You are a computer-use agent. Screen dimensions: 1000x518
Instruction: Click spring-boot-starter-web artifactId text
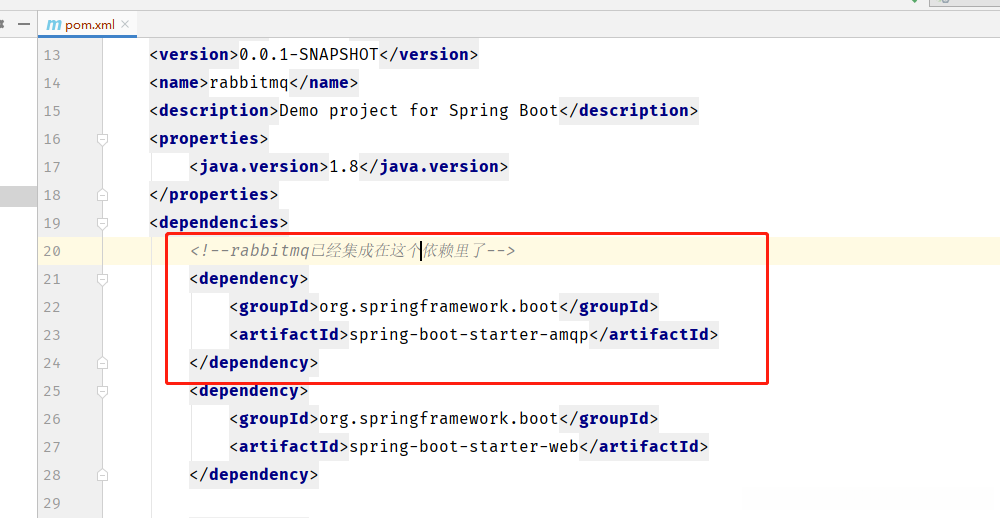tap(463, 447)
